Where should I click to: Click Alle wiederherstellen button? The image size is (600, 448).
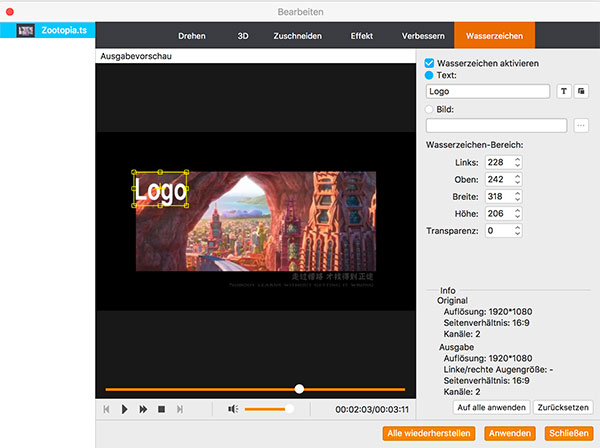tap(429, 433)
